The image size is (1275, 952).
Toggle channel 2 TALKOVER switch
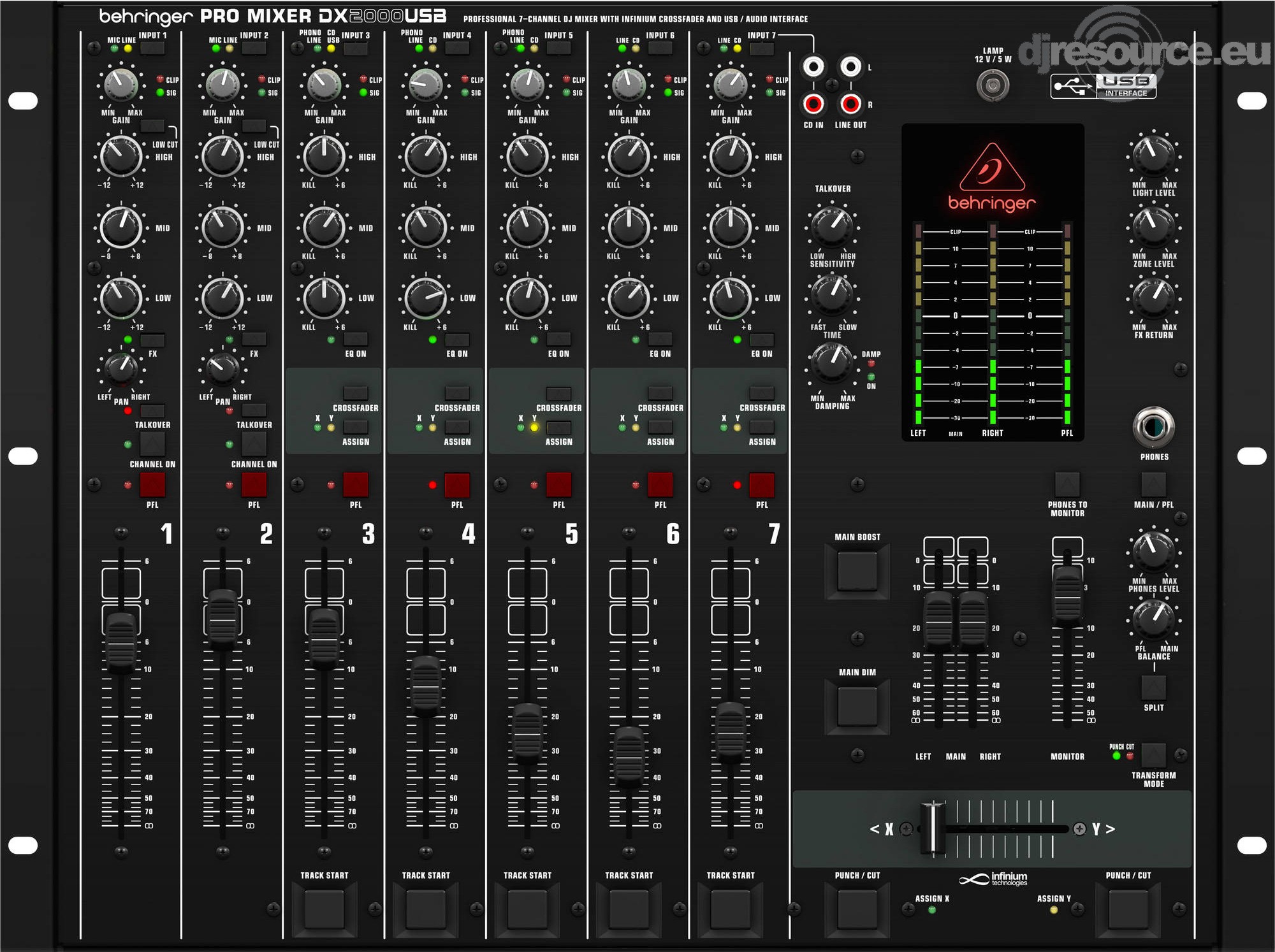254,410
